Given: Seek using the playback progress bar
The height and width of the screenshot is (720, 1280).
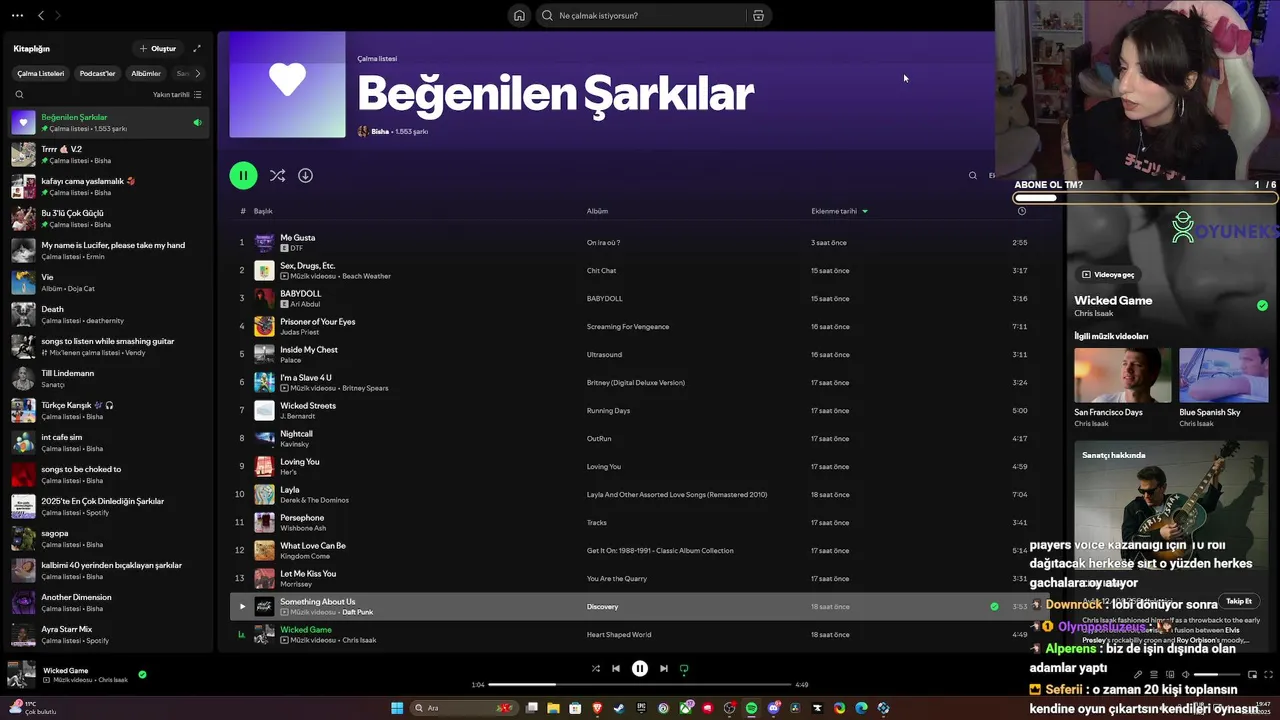Looking at the screenshot, I should (x=640, y=684).
